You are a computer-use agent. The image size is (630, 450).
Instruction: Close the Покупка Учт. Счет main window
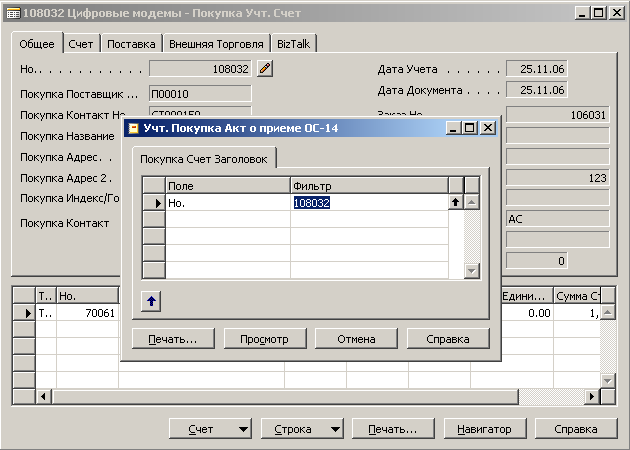(x=617, y=13)
